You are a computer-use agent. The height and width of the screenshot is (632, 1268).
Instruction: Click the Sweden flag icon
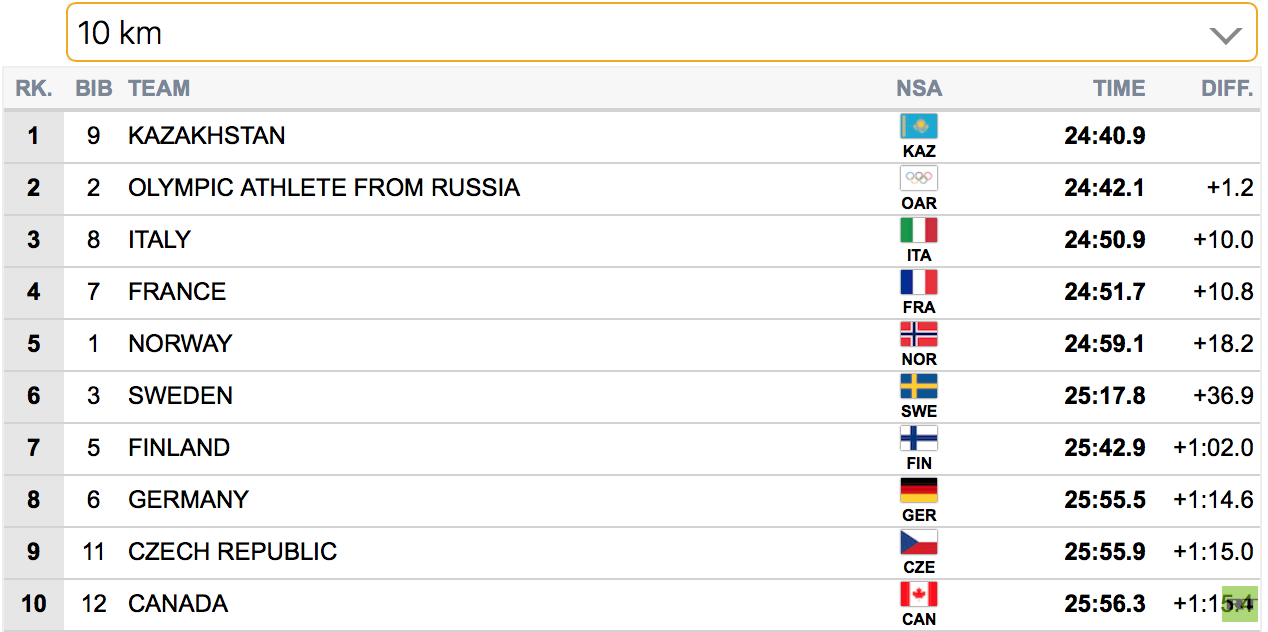pyautogui.click(x=919, y=387)
